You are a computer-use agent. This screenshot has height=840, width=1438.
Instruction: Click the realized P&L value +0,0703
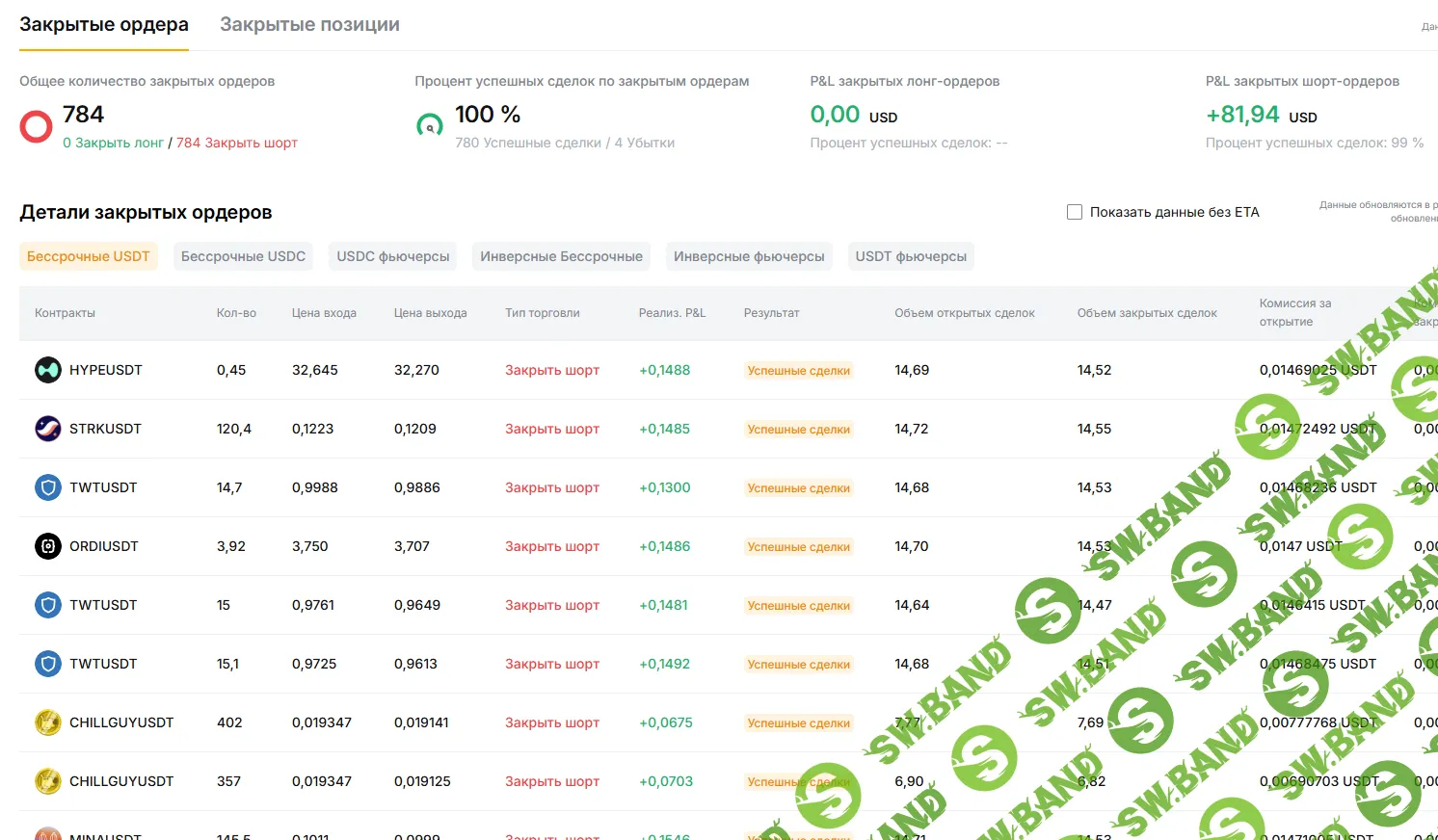coord(666,781)
